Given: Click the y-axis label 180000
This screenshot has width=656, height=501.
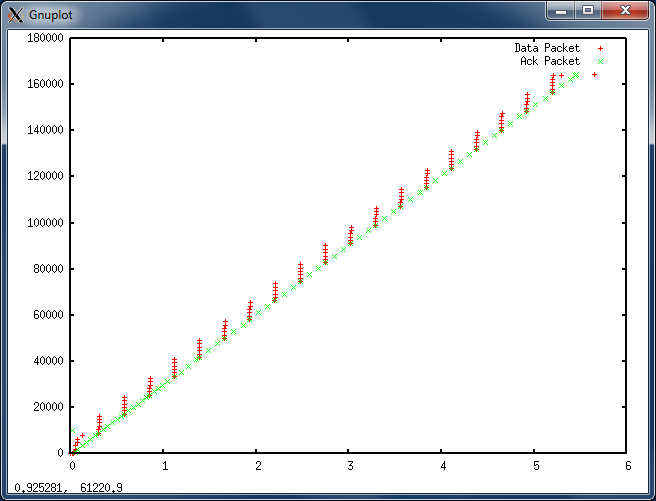Looking at the screenshot, I should click(45, 38).
